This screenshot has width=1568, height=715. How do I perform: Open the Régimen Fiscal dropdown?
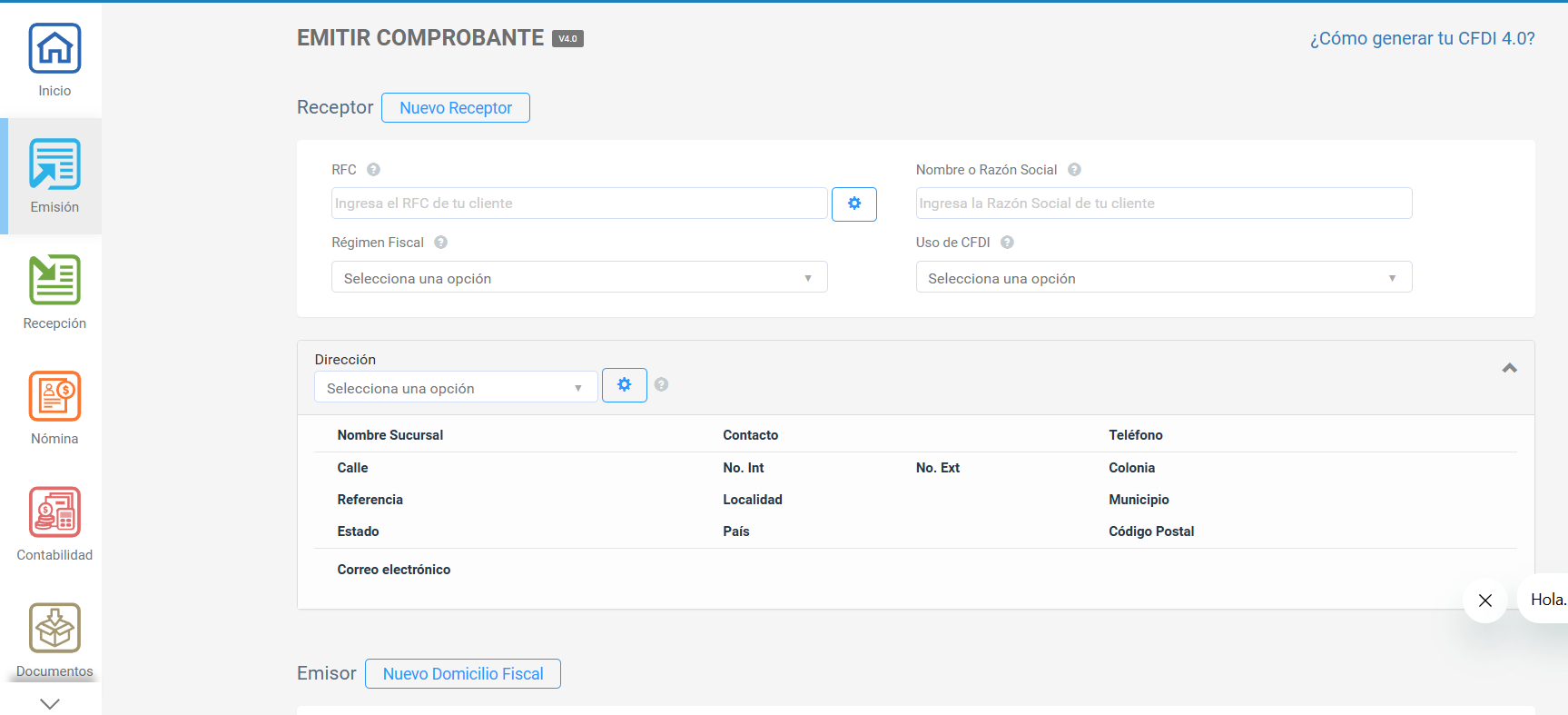coord(579,277)
